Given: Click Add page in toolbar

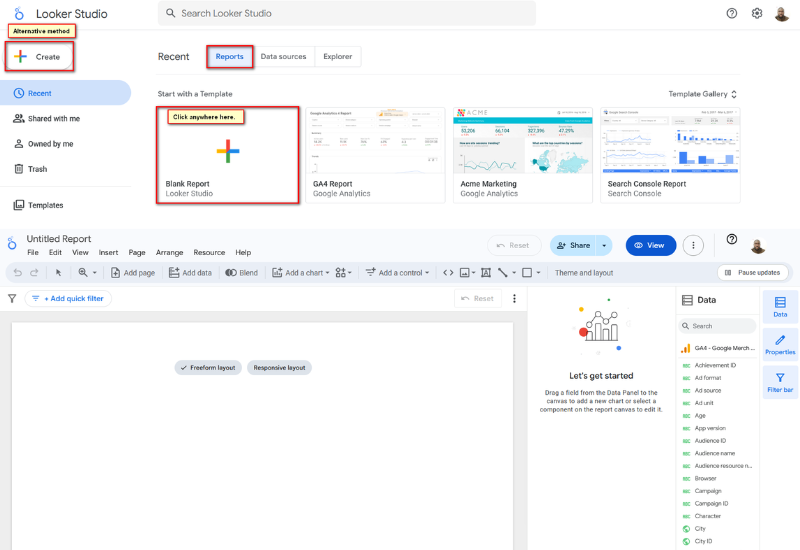Looking at the screenshot, I should click(x=133, y=273).
